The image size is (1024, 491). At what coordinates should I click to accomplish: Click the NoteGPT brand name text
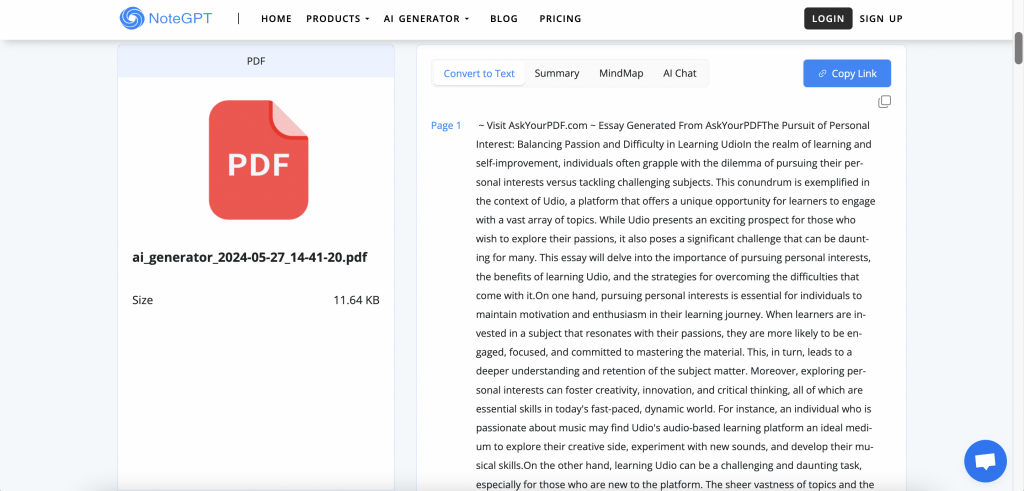click(180, 18)
